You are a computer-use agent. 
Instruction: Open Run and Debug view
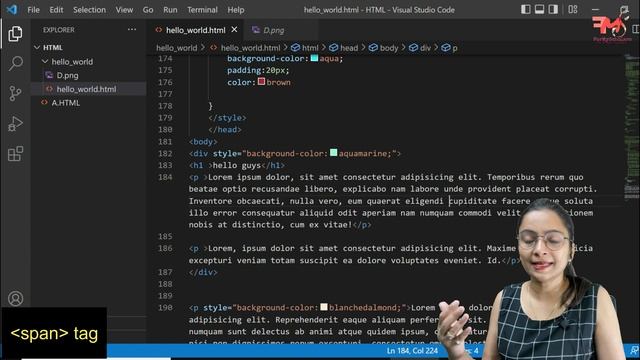(x=15, y=124)
